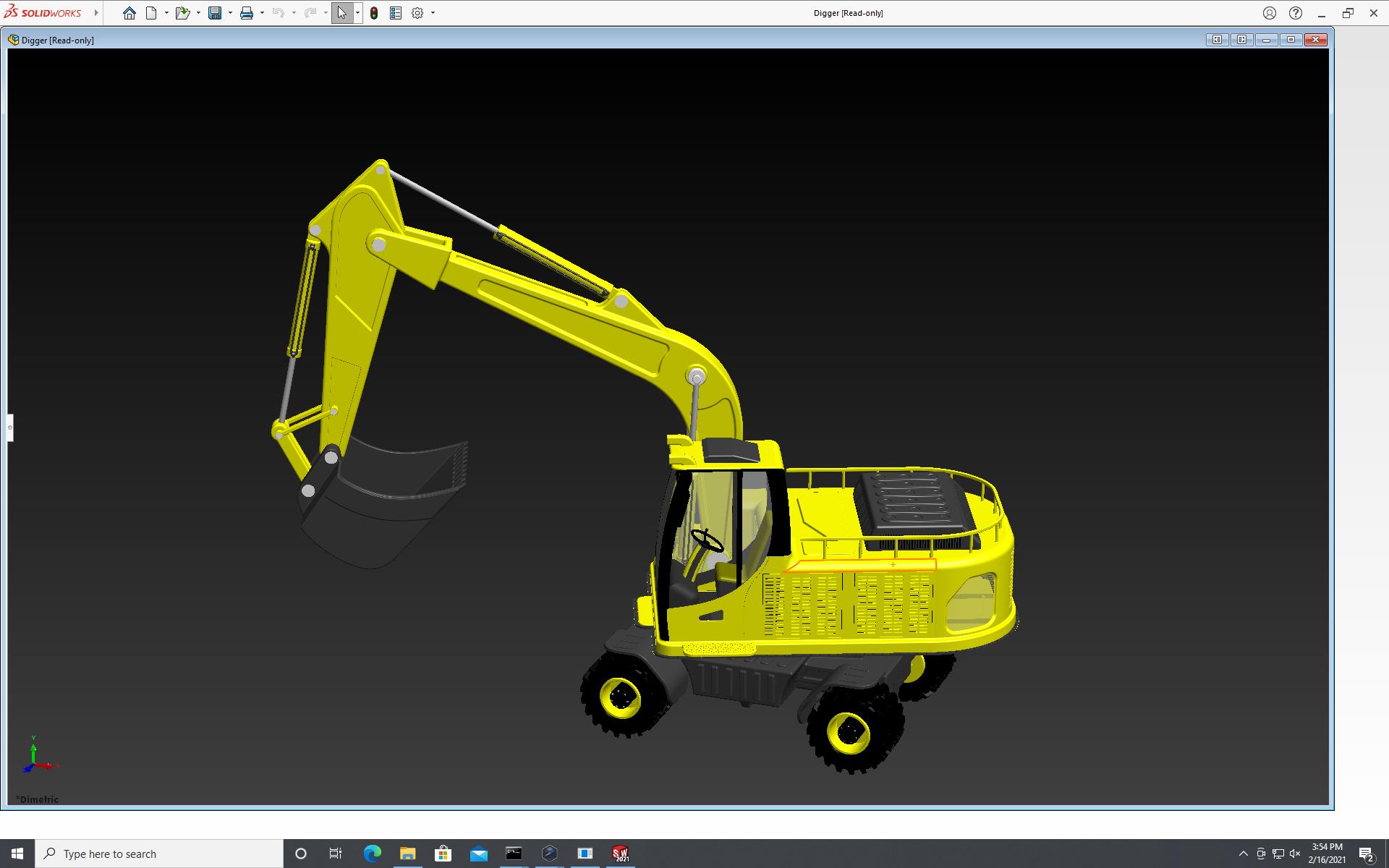Open the Options gear icon

click(x=417, y=13)
